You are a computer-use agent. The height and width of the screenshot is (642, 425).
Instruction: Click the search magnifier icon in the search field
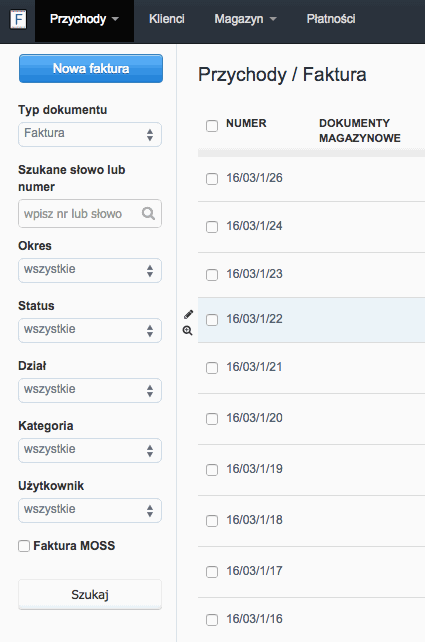148,213
